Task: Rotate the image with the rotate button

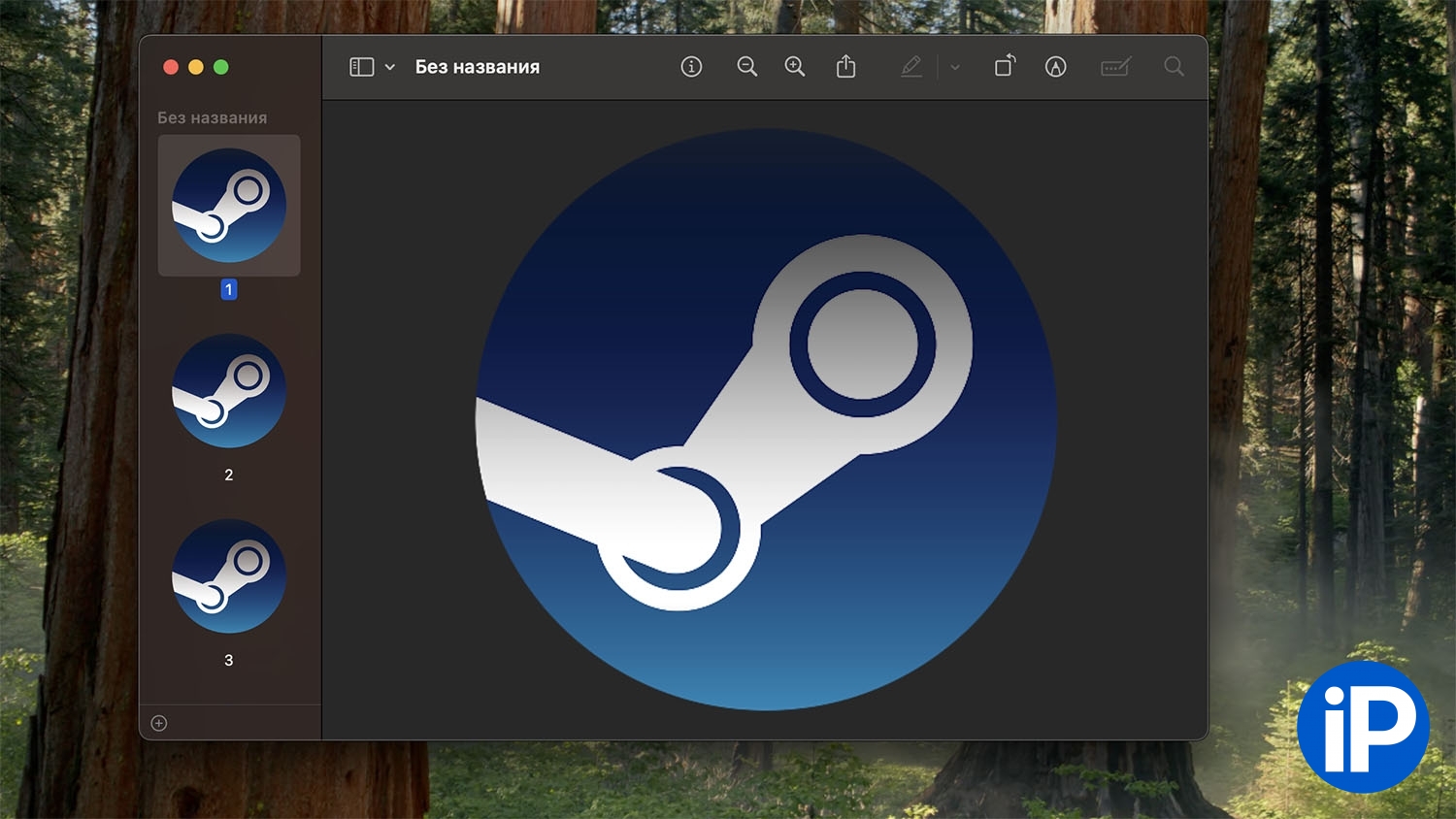Action: pos(1005,66)
